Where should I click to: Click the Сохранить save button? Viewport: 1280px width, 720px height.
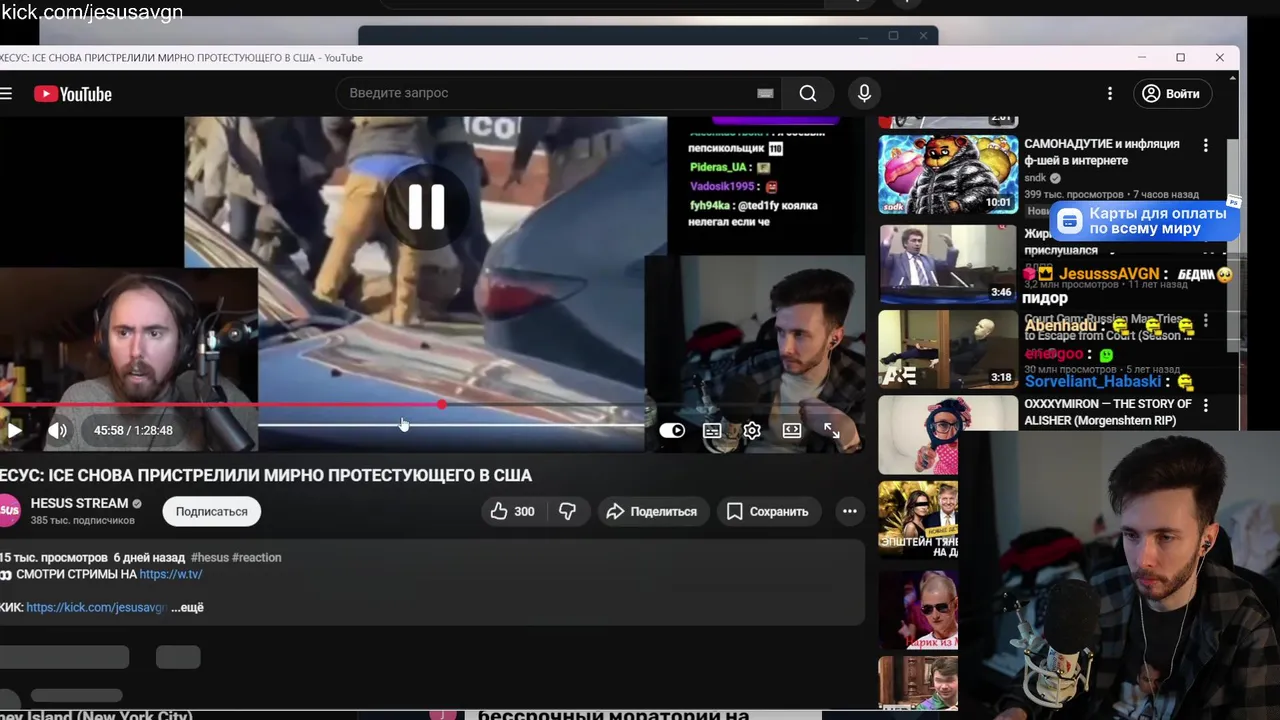pyautogui.click(x=767, y=511)
